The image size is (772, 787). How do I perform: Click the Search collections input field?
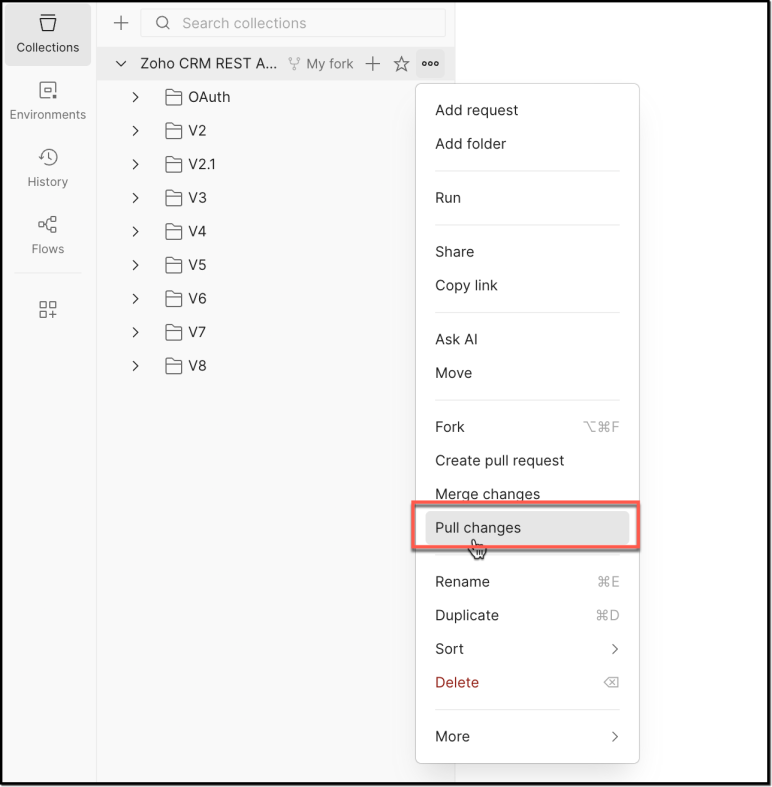click(300, 23)
